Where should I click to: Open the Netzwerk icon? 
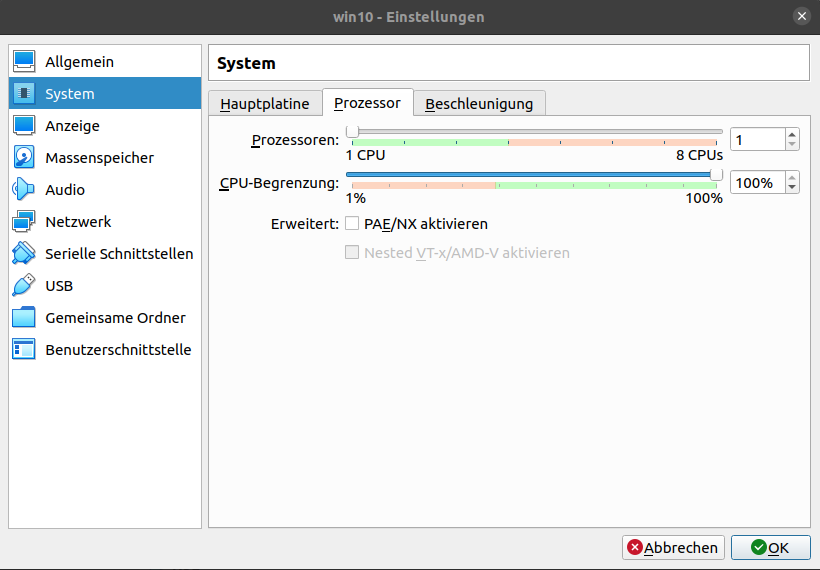click(24, 222)
